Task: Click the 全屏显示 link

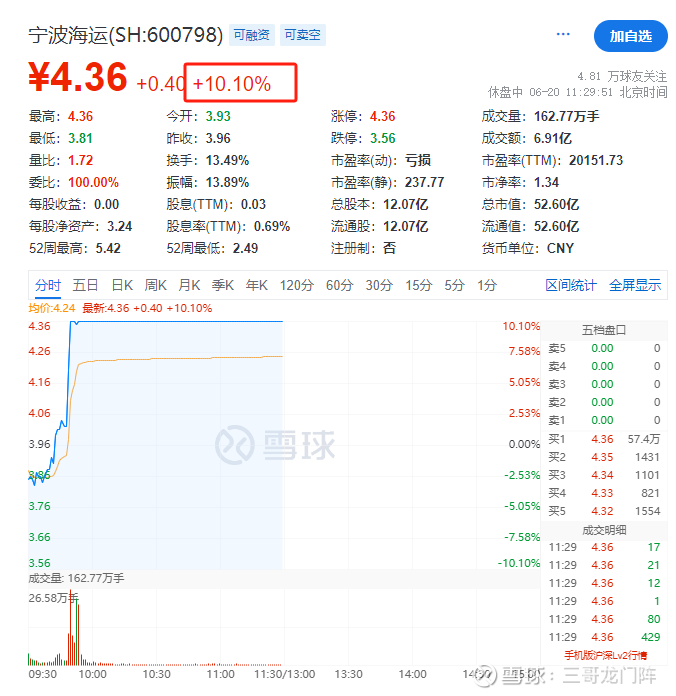Action: point(635,285)
